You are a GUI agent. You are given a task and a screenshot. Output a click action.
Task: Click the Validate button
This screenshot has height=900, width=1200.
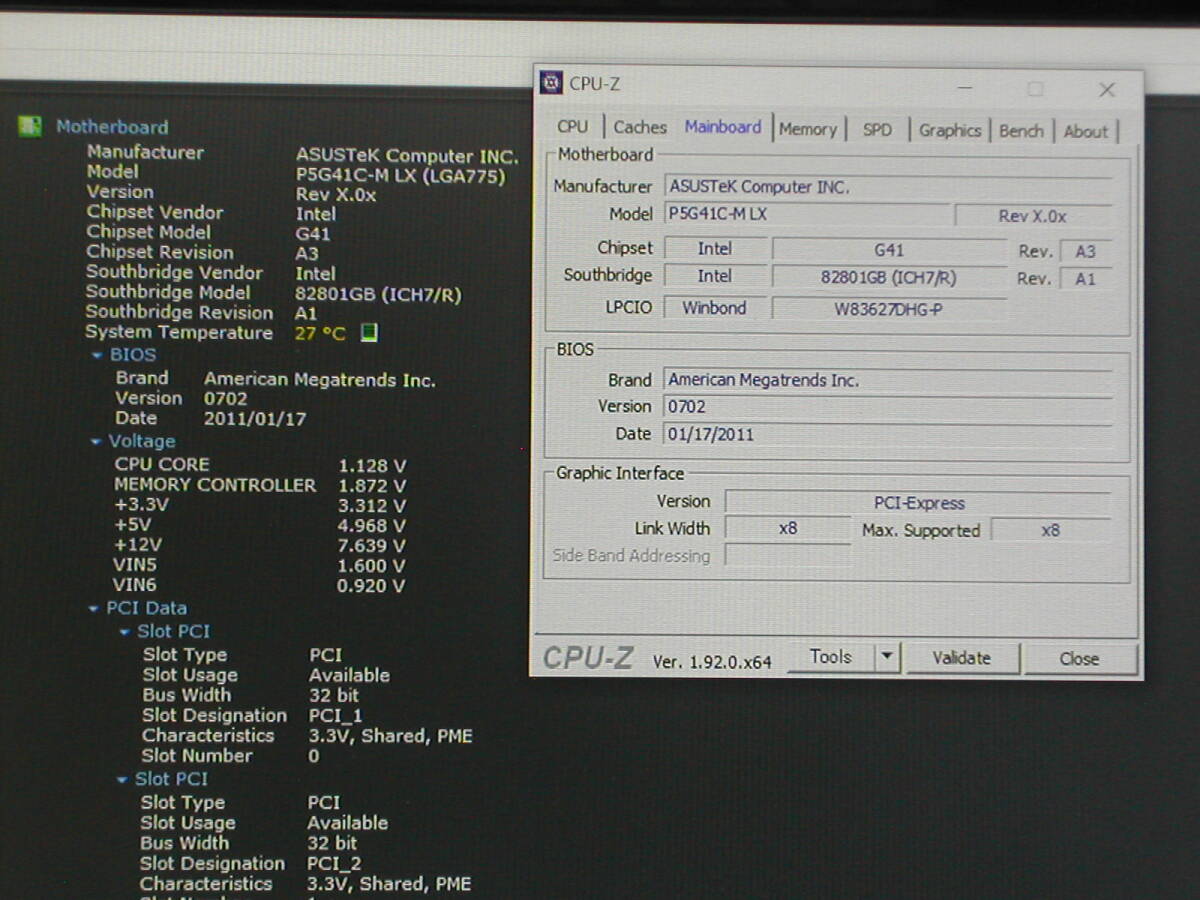(x=962, y=658)
